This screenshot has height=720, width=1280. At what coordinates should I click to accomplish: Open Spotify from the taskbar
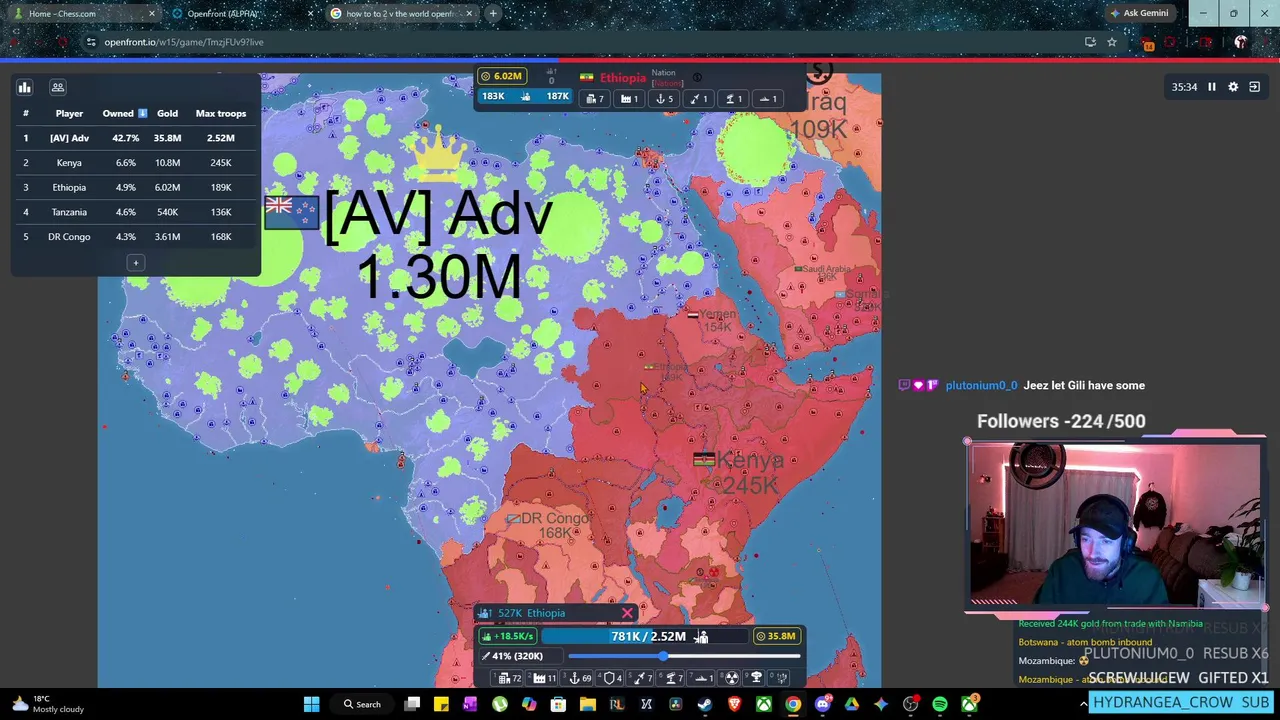[940, 704]
